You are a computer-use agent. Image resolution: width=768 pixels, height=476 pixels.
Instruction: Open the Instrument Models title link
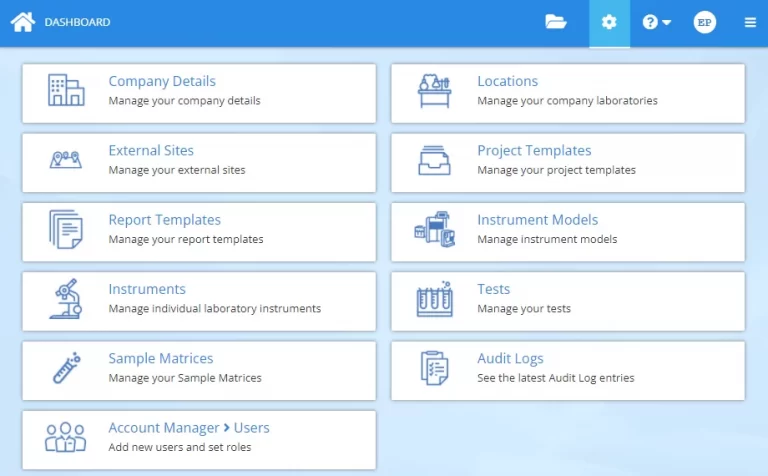pos(537,220)
